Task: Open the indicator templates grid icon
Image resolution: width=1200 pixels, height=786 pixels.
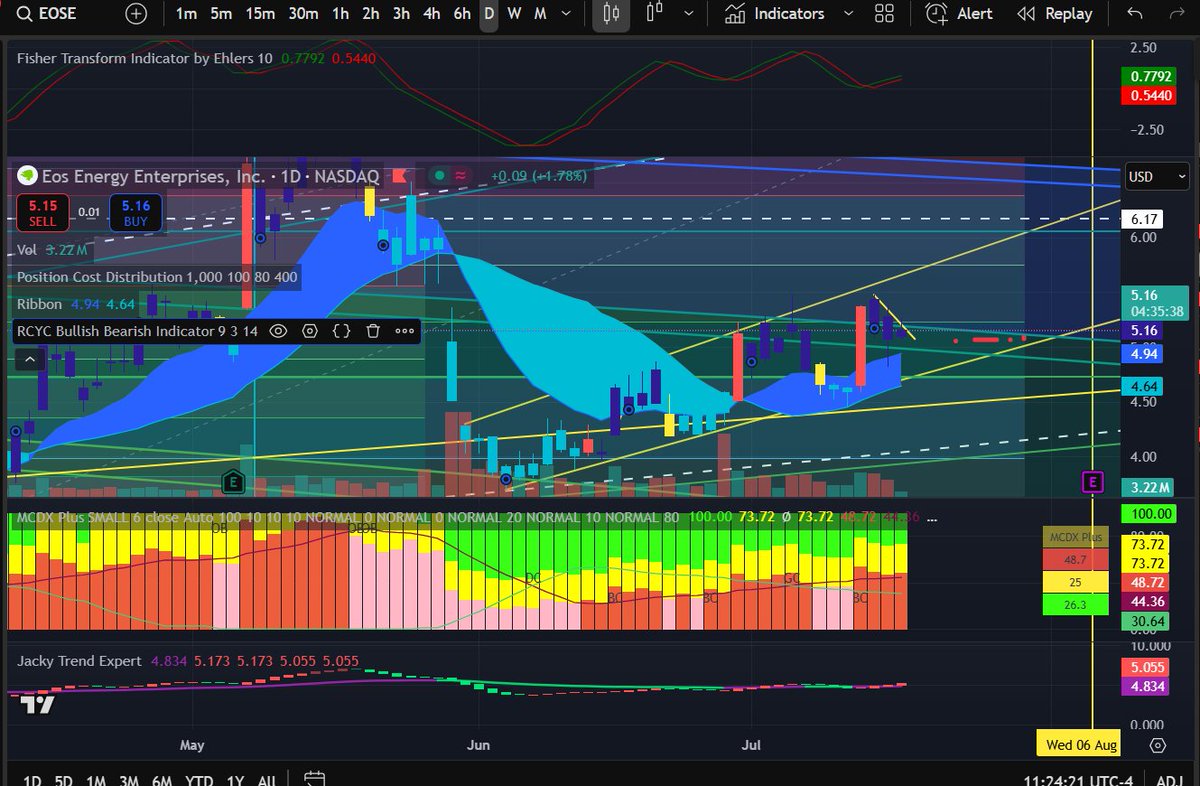Action: click(x=884, y=14)
